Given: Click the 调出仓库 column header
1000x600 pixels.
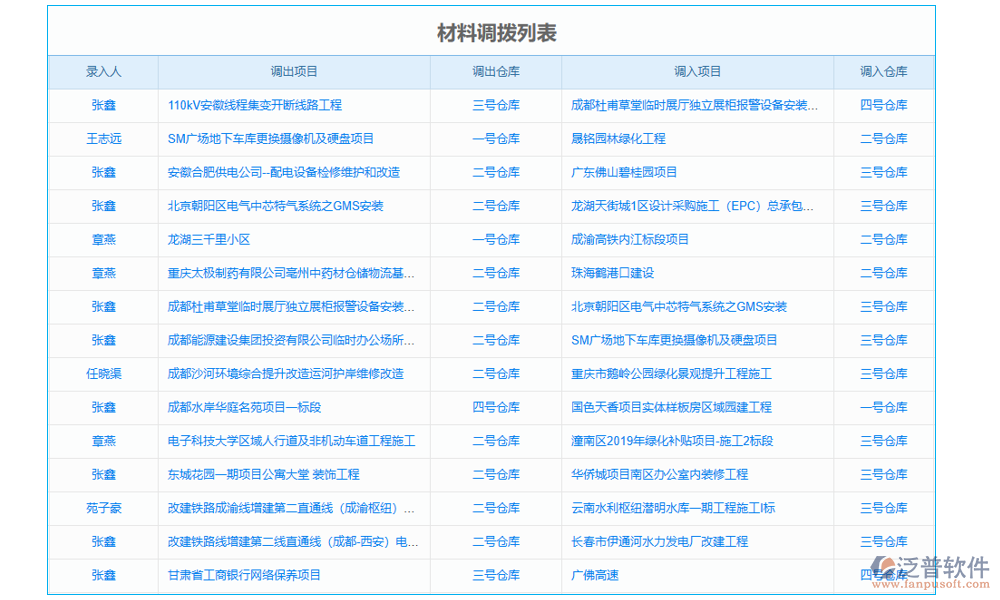Looking at the screenshot, I should click(x=495, y=71).
